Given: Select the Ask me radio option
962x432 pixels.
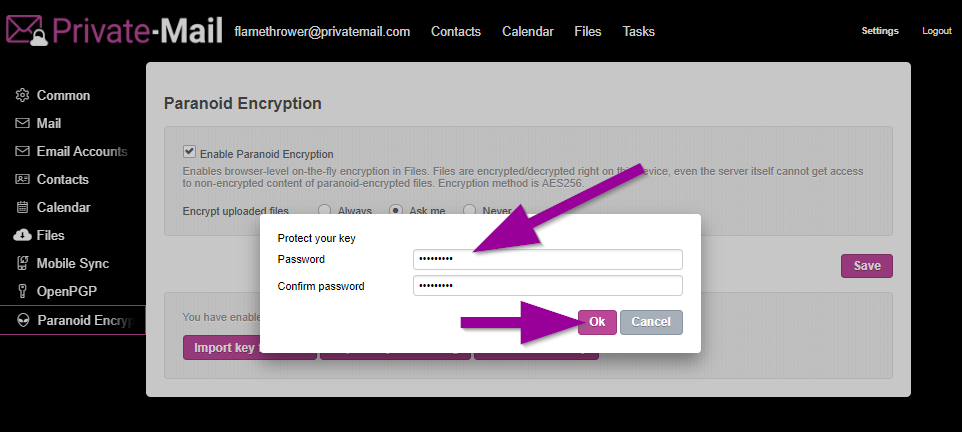Looking at the screenshot, I should [x=396, y=211].
